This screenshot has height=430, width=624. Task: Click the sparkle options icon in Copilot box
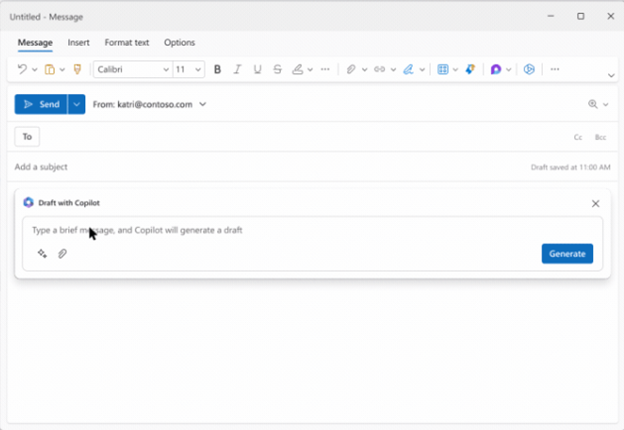coord(42,254)
